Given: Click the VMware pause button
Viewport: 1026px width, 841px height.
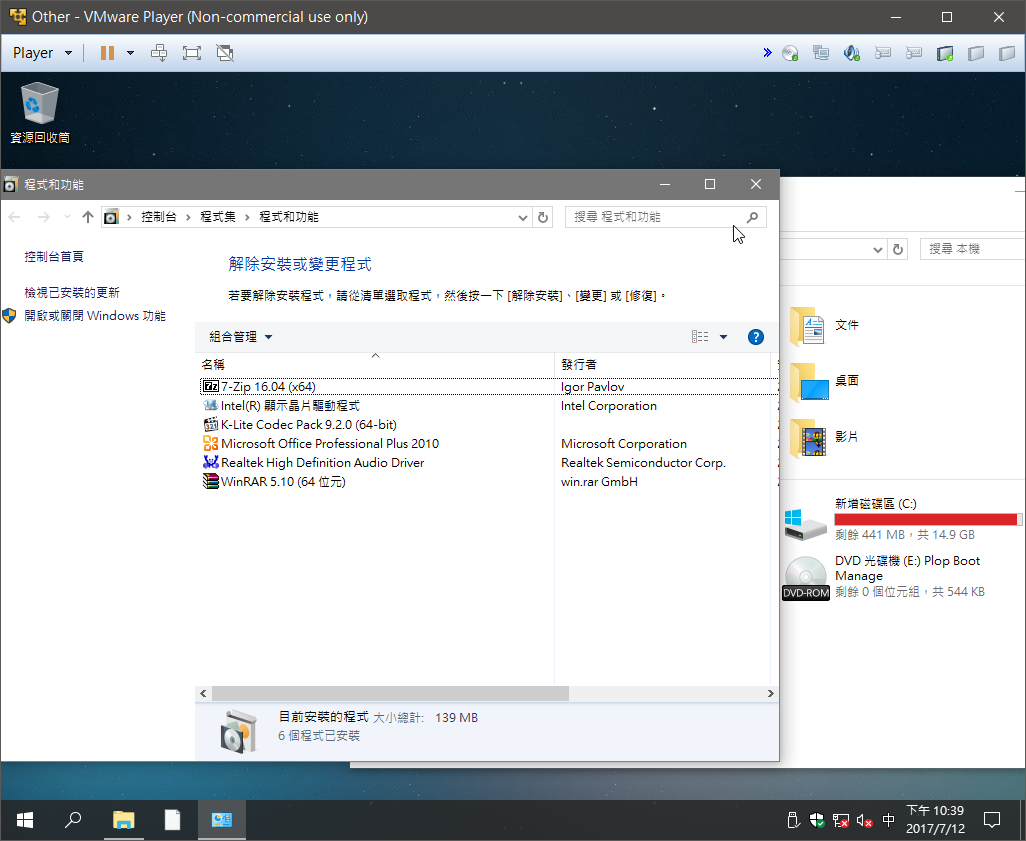Looking at the screenshot, I should click(107, 53).
